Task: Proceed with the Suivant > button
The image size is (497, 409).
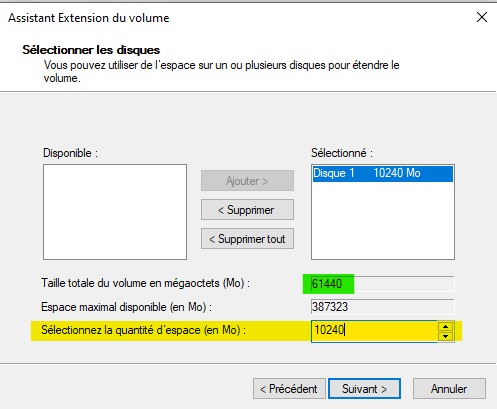Action: pyautogui.click(x=364, y=389)
